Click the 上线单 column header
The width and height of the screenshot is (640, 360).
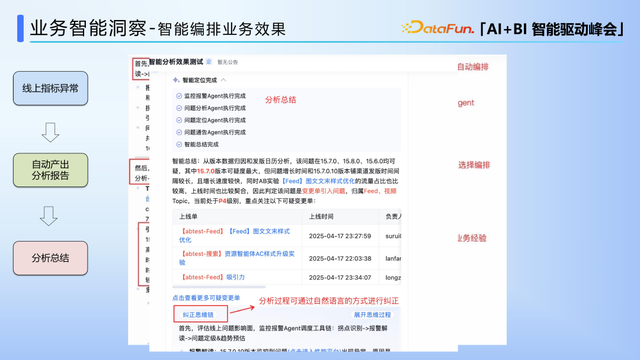188,216
